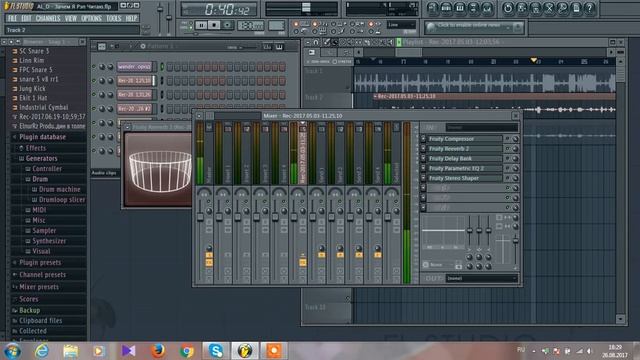The width and height of the screenshot is (640, 360).
Task: Collapse the Plugin database folder
Action: pos(42,137)
